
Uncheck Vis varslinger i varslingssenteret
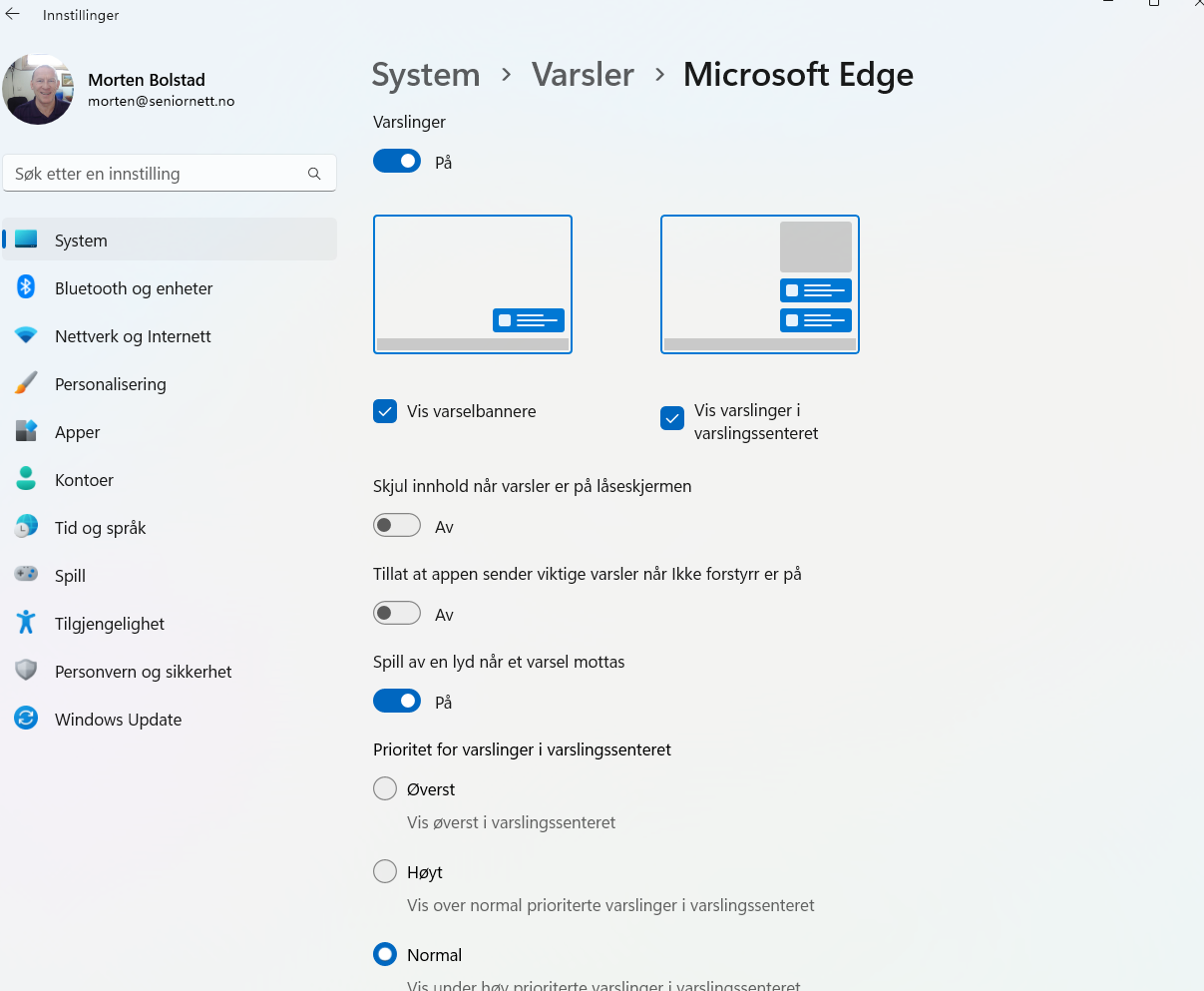tap(672, 419)
